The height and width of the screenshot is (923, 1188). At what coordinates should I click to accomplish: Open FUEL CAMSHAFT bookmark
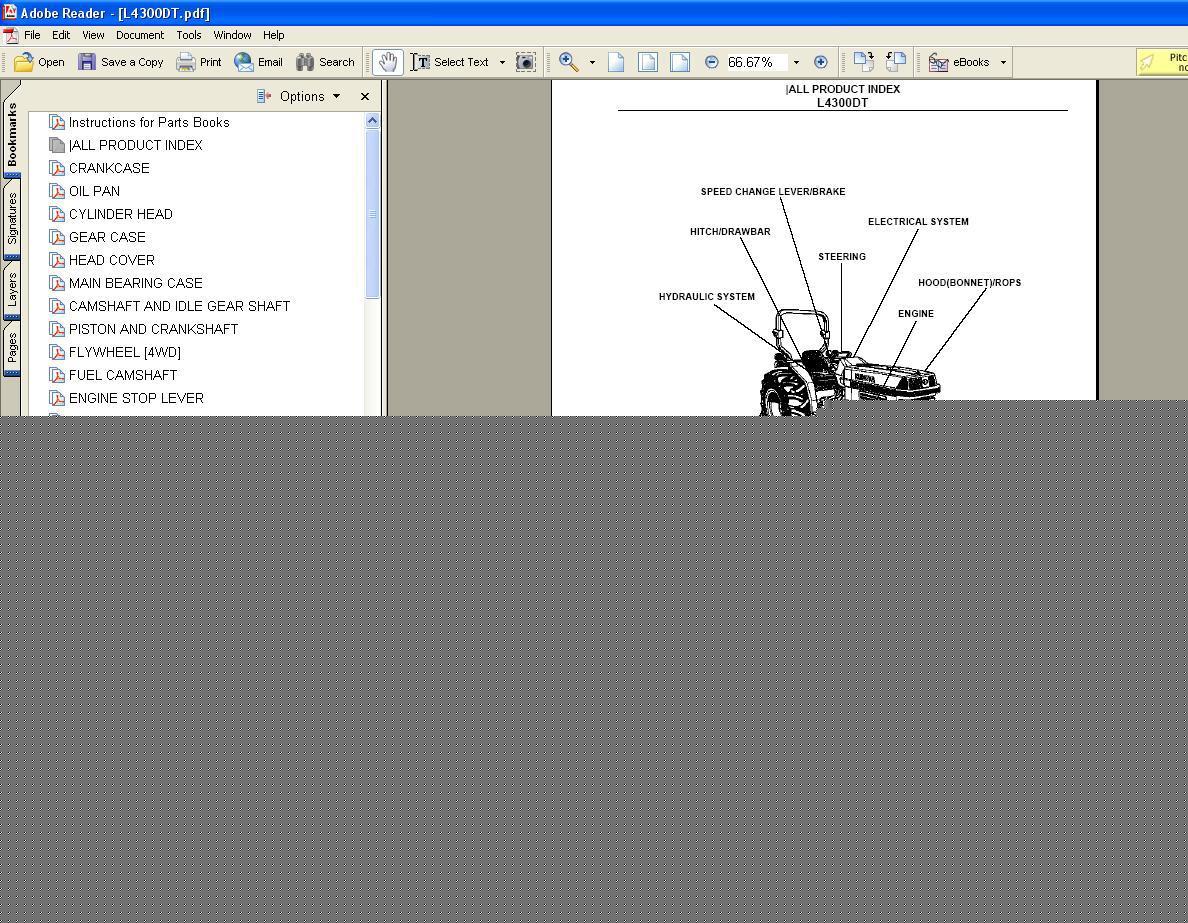point(123,375)
